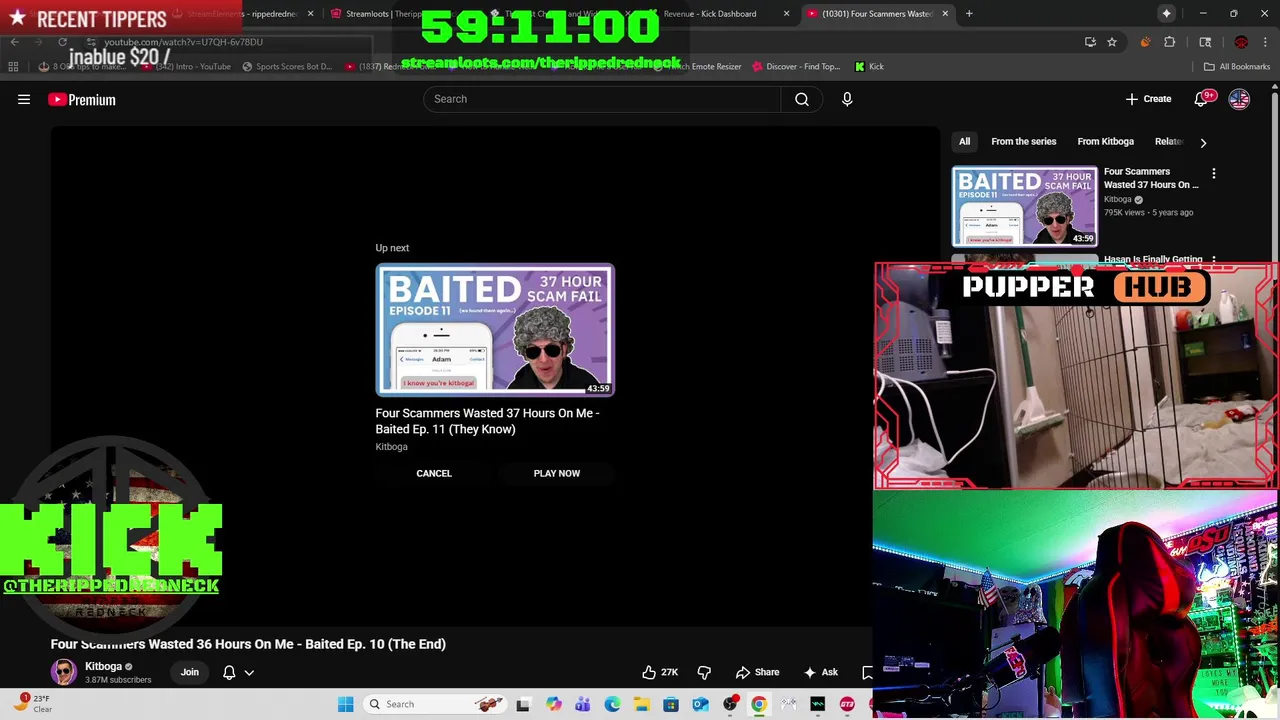The height and width of the screenshot is (720, 1280).
Task: Cancel the Up next autoplay
Action: 434,473
